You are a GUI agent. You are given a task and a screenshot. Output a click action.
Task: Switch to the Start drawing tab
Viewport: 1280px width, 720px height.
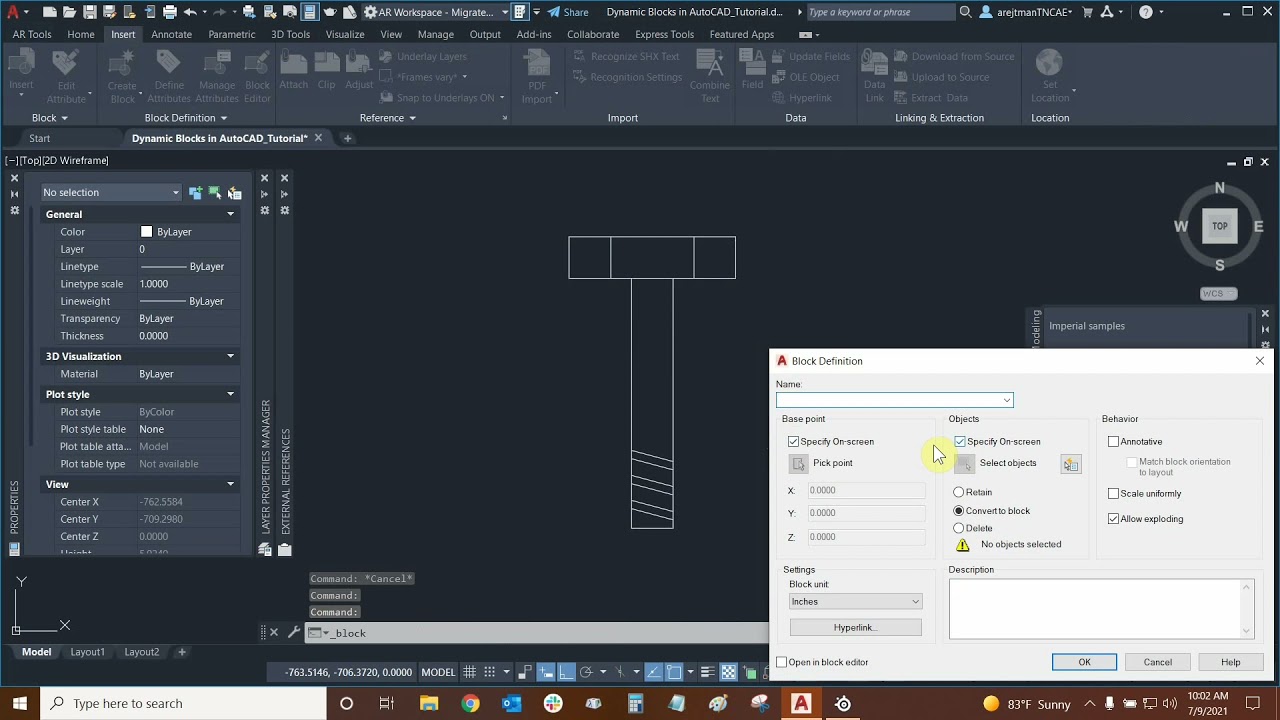39,138
